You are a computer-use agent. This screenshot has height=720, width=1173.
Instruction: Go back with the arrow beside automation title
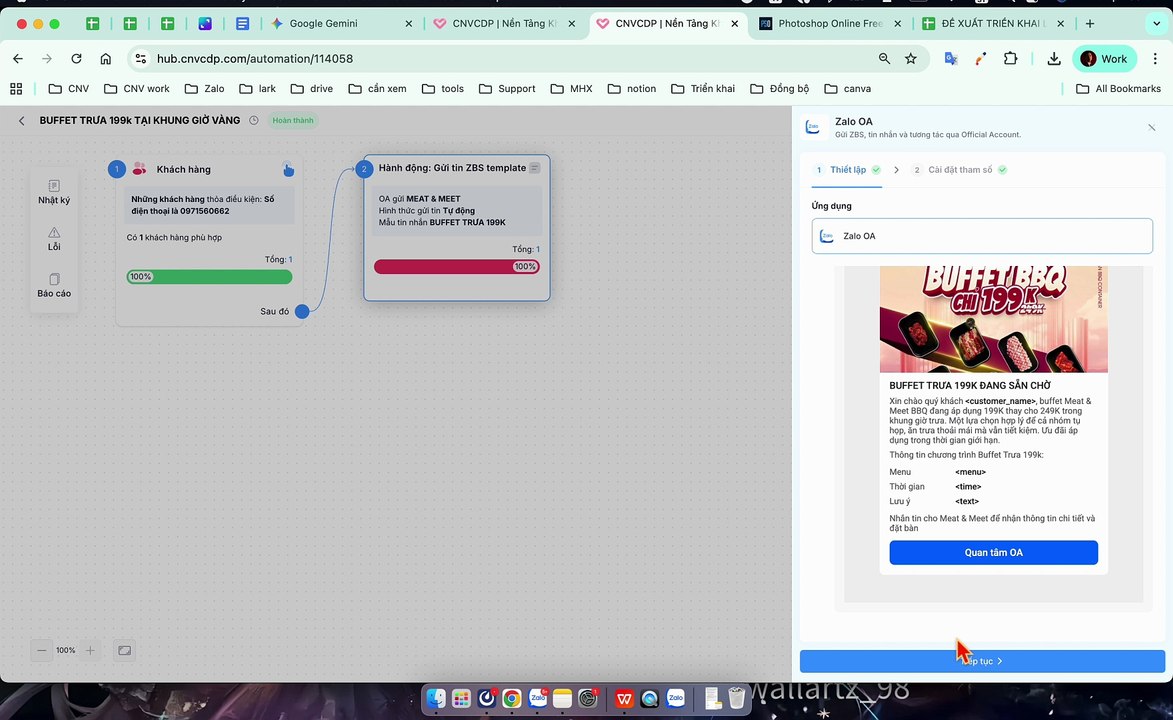(x=22, y=120)
